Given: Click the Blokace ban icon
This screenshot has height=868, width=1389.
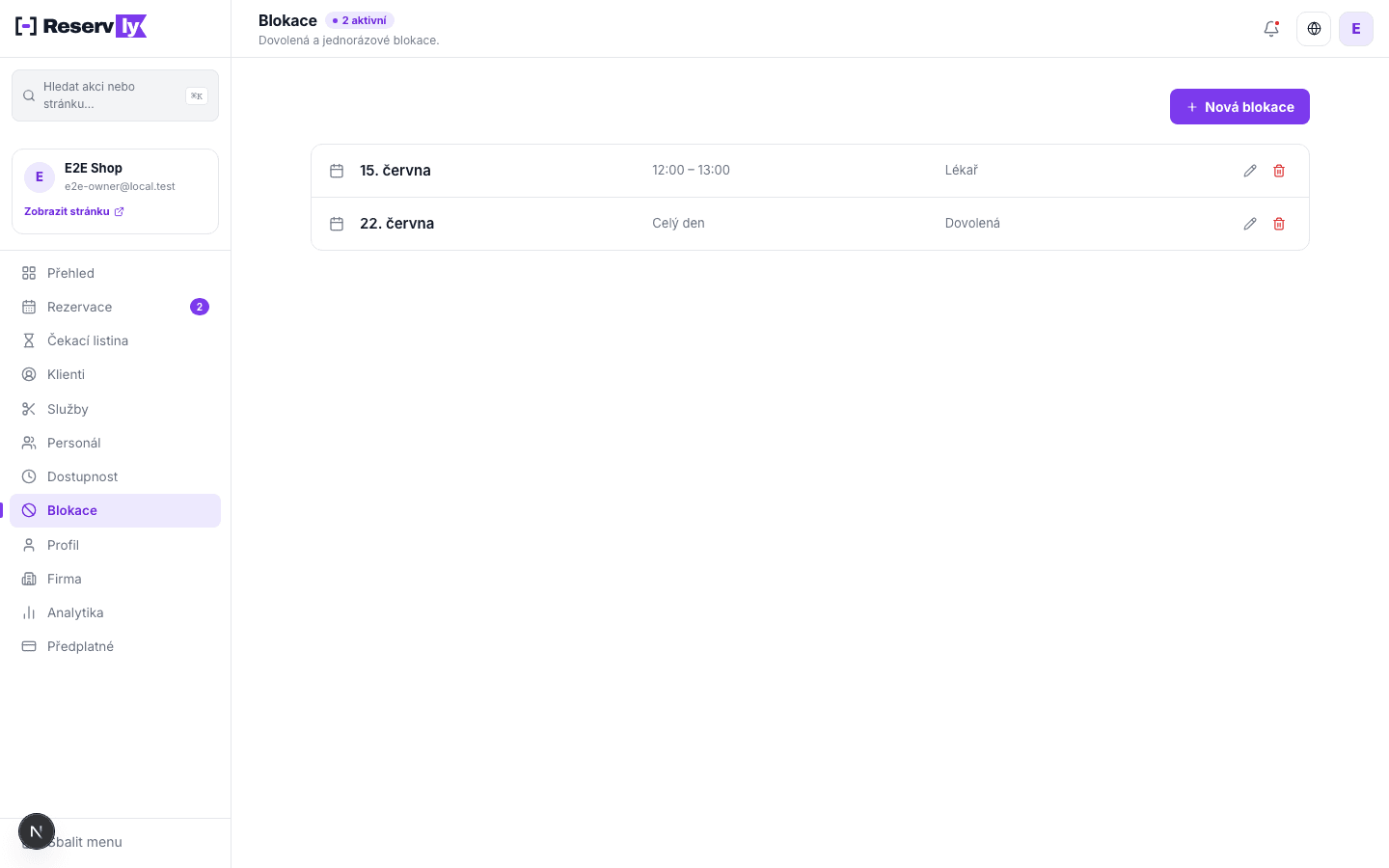Looking at the screenshot, I should 29,510.
